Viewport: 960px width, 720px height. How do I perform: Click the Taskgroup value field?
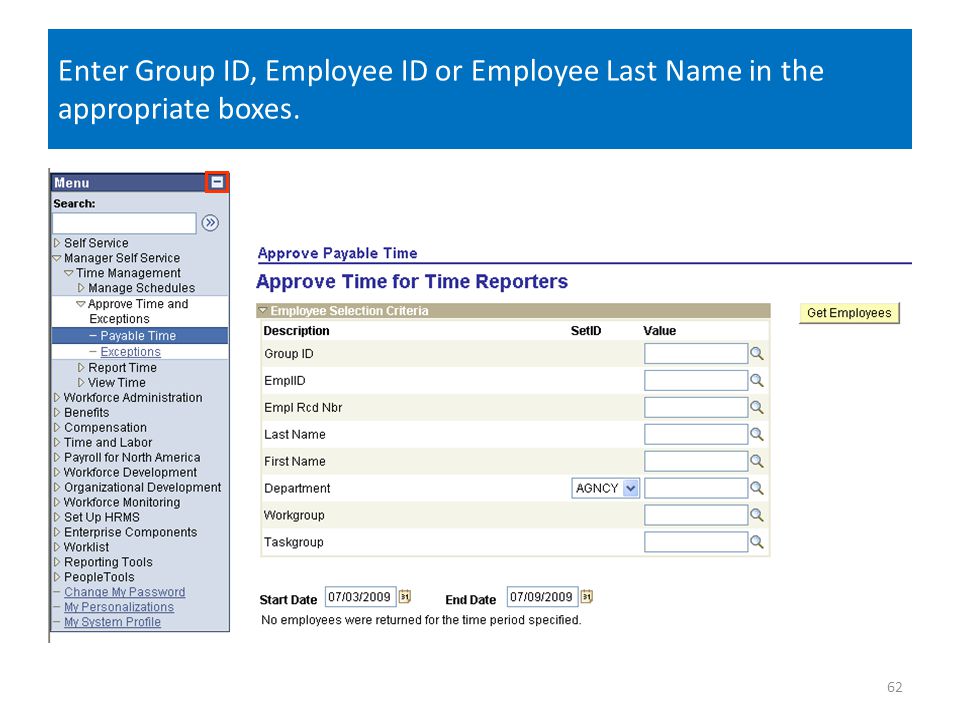696,542
